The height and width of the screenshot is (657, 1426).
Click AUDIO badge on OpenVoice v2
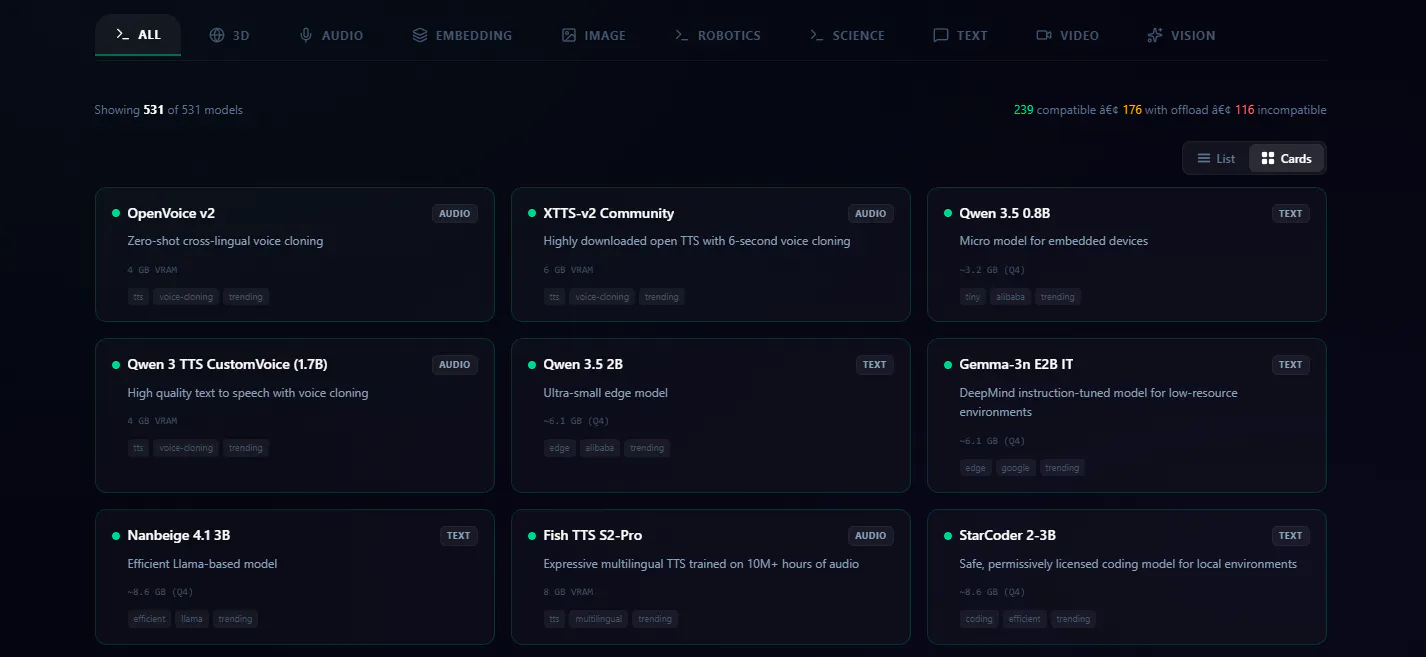coord(455,213)
